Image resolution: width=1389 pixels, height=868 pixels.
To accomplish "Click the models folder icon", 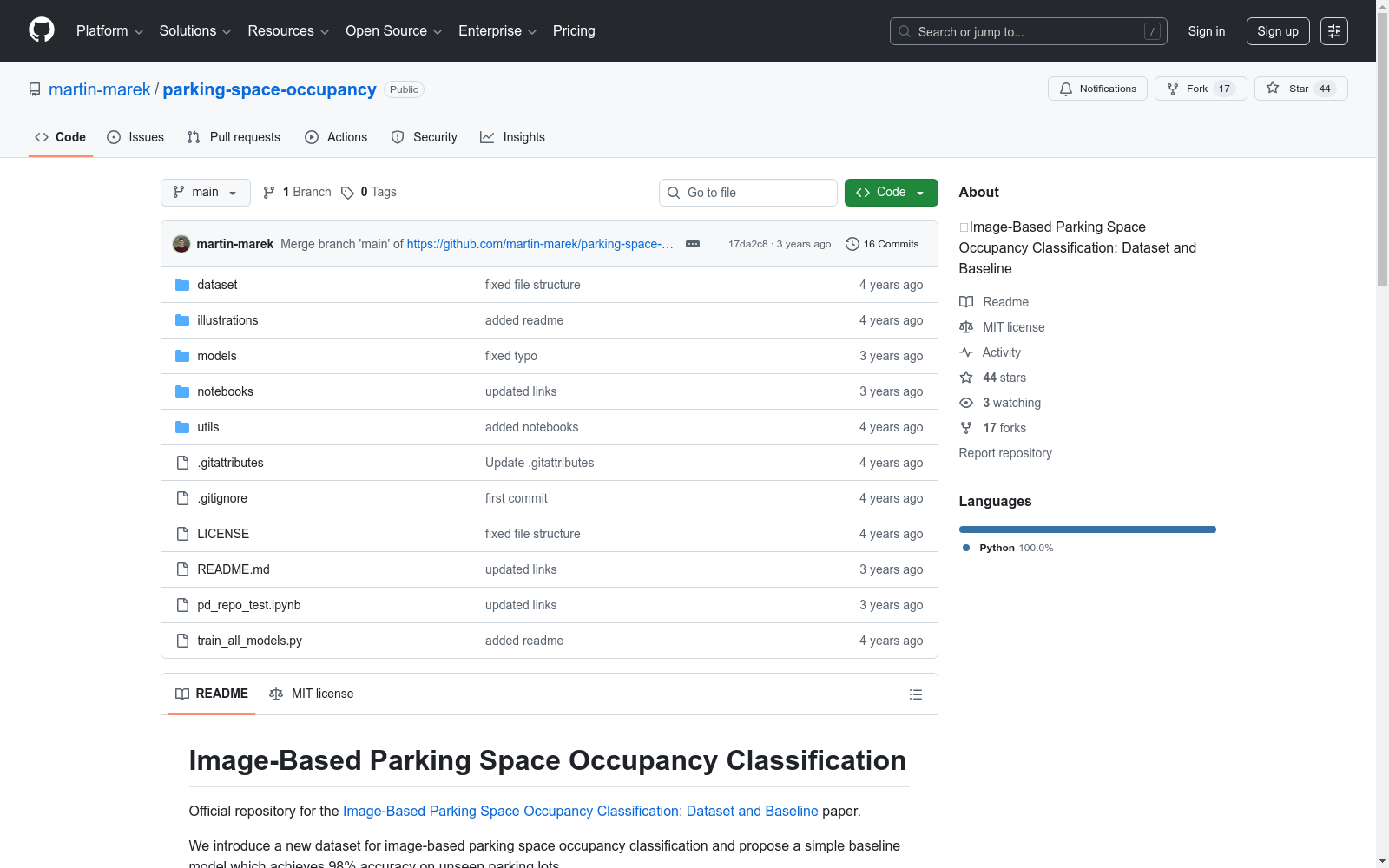I will click(182, 356).
